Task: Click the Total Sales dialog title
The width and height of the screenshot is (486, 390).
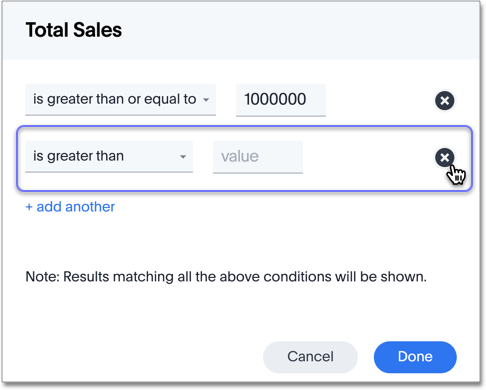Action: [74, 30]
